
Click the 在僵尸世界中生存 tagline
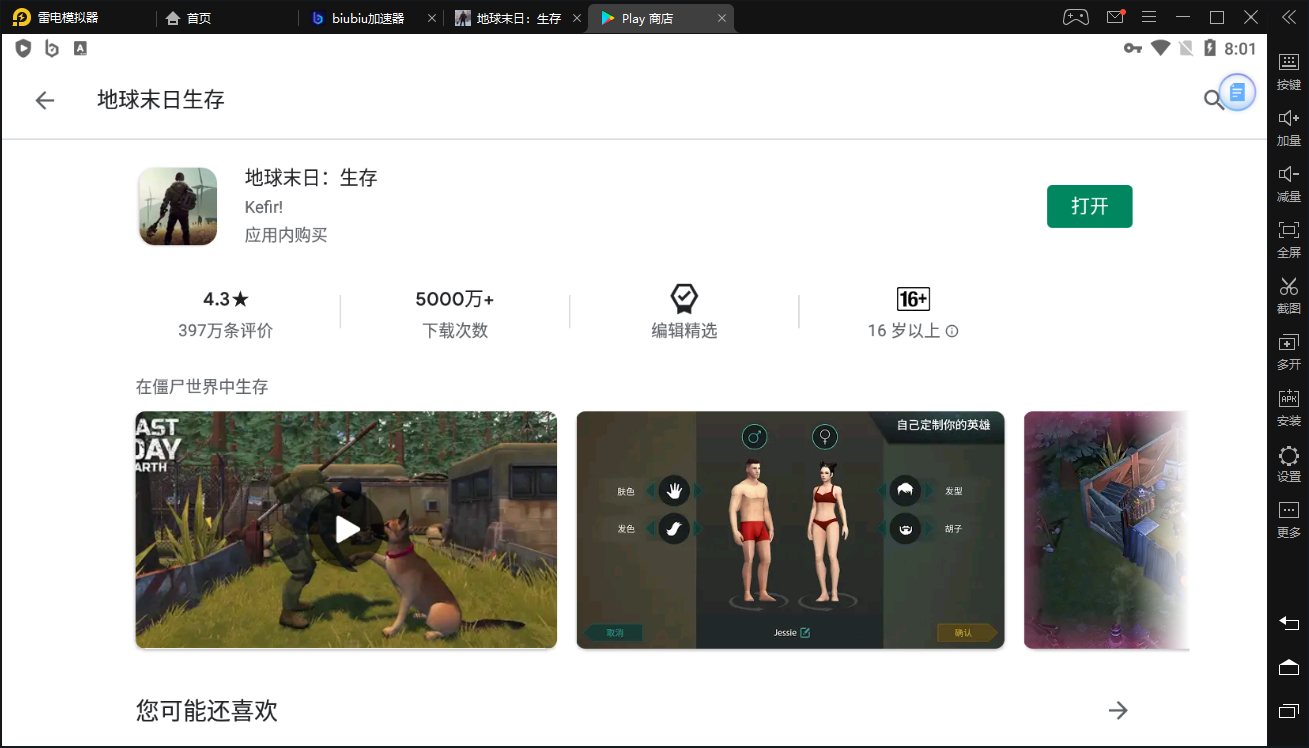click(x=202, y=386)
